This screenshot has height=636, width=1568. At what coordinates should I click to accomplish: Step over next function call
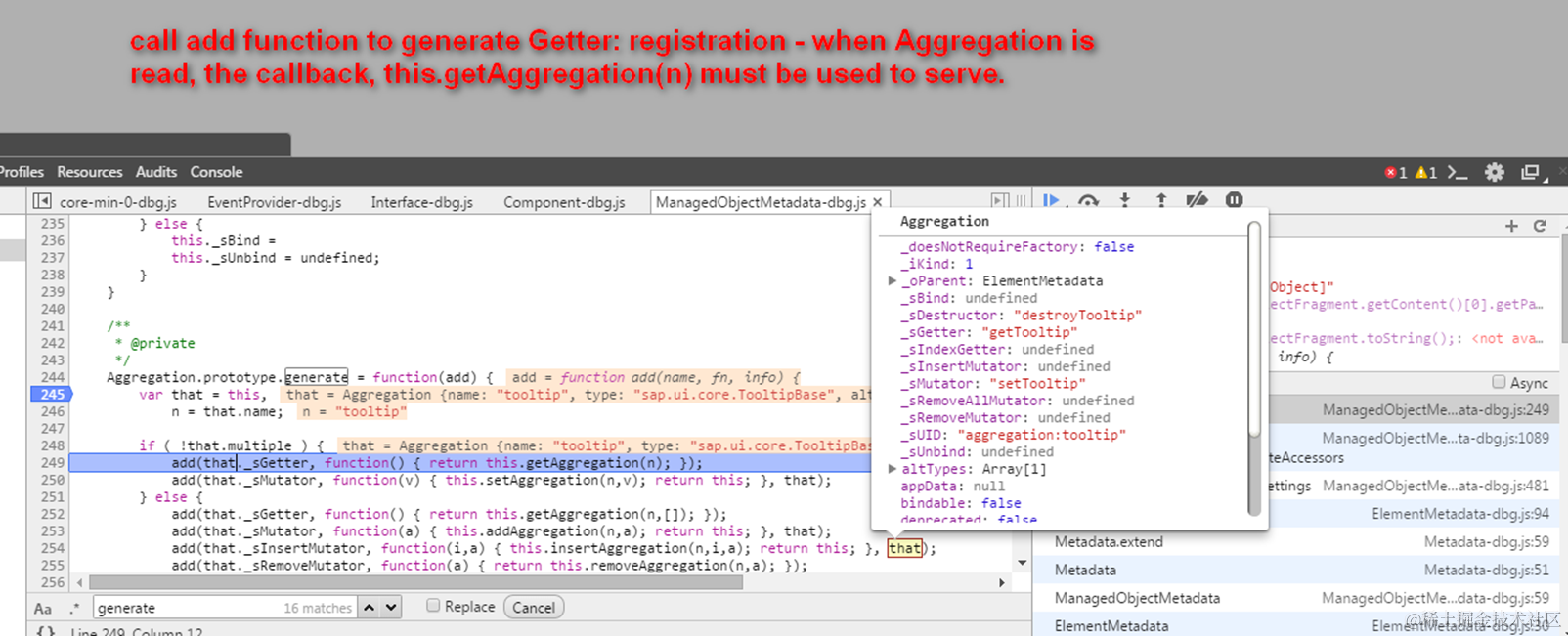tap(1088, 200)
